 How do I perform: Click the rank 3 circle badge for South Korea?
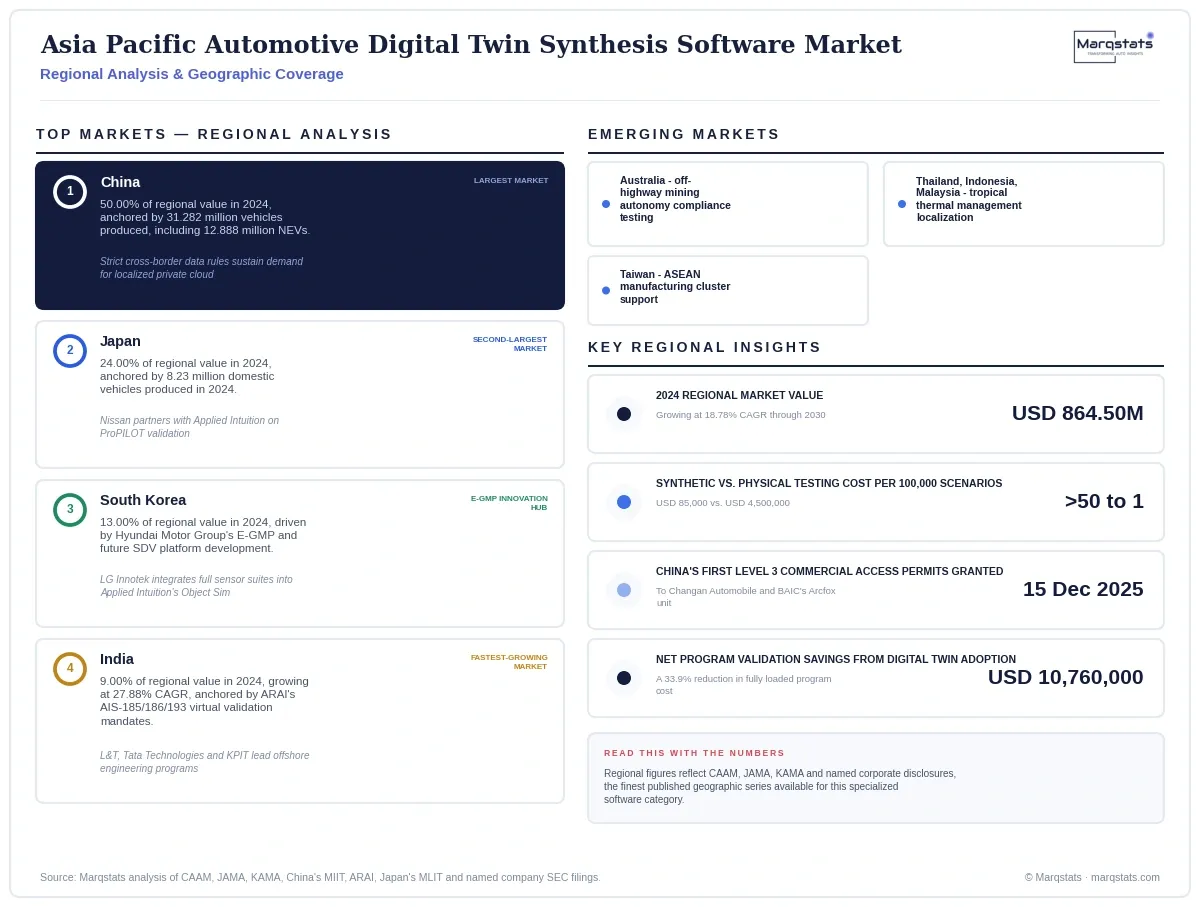click(x=70, y=509)
